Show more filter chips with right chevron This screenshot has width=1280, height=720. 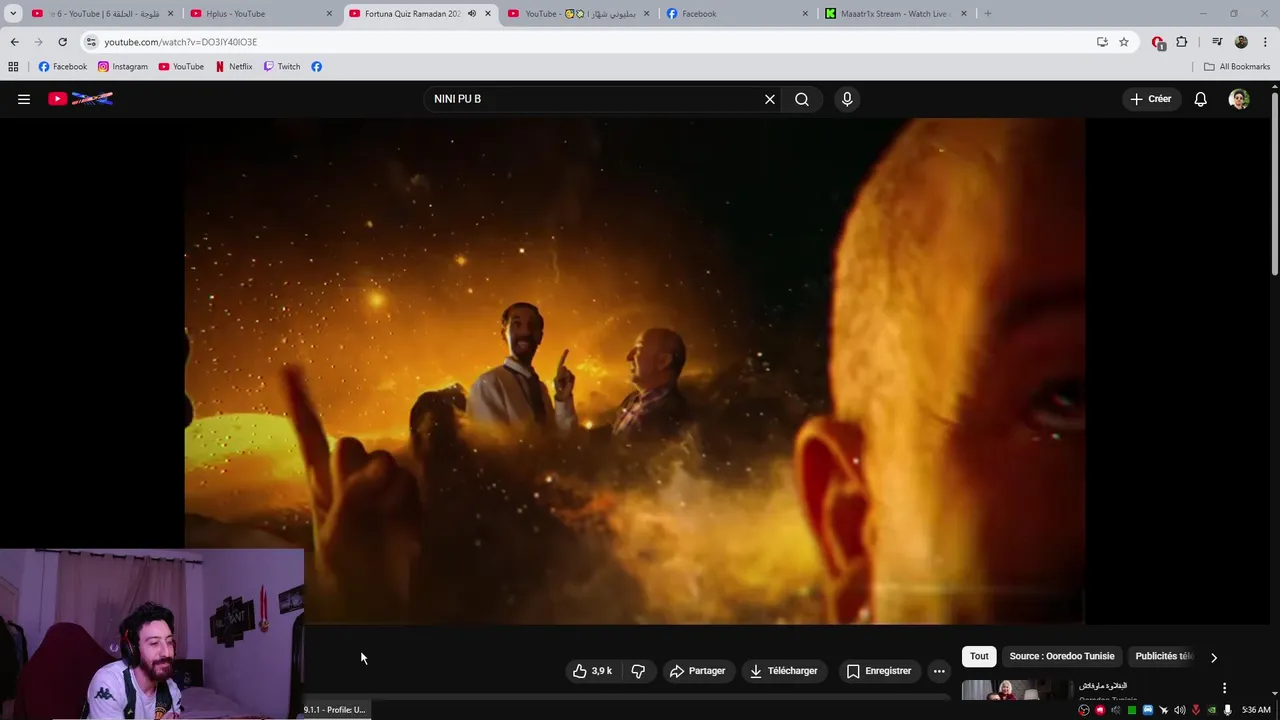tap(1214, 657)
